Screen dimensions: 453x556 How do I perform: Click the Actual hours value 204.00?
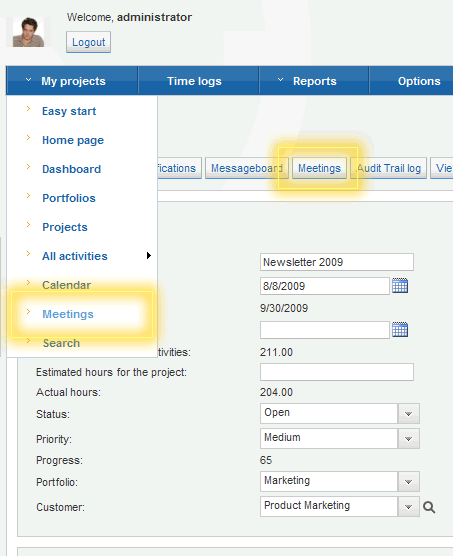tap(276, 392)
